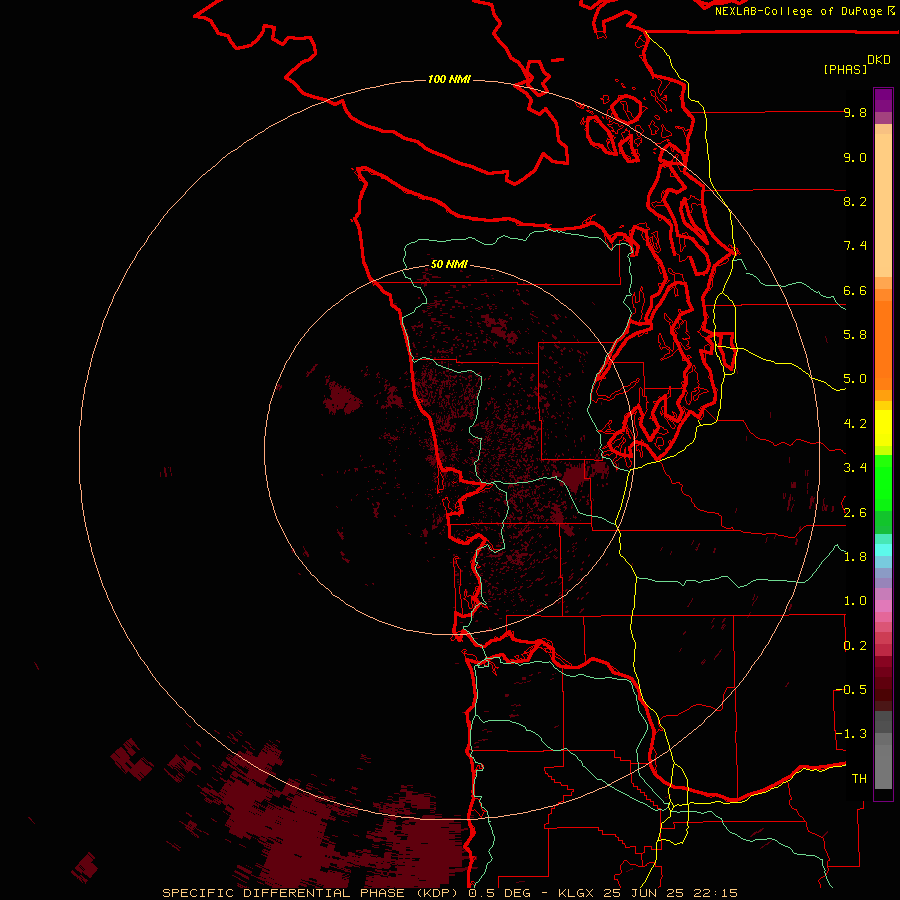
Task: Click the -0.5 scale value
Action: click(851, 690)
